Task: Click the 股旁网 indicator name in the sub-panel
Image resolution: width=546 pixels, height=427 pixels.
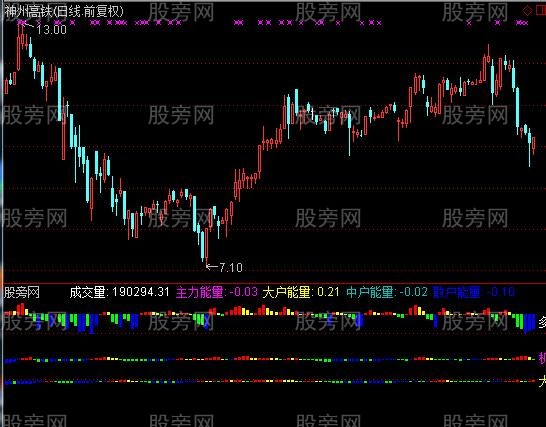Action: point(22,292)
